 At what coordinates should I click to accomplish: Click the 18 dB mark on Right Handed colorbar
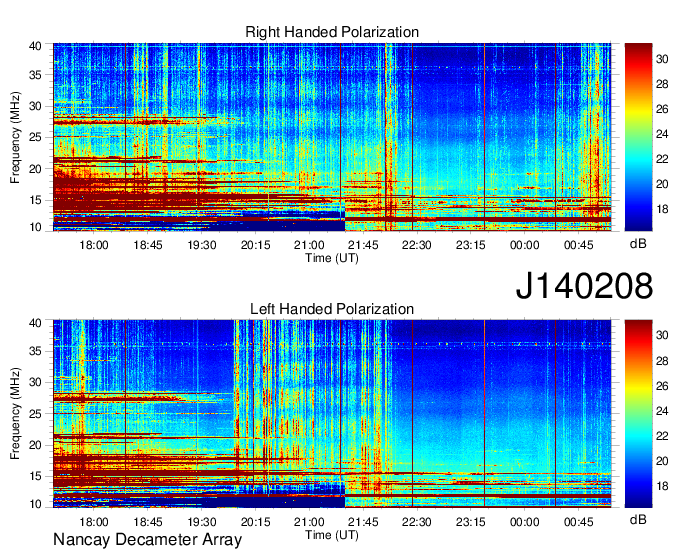pos(662,209)
